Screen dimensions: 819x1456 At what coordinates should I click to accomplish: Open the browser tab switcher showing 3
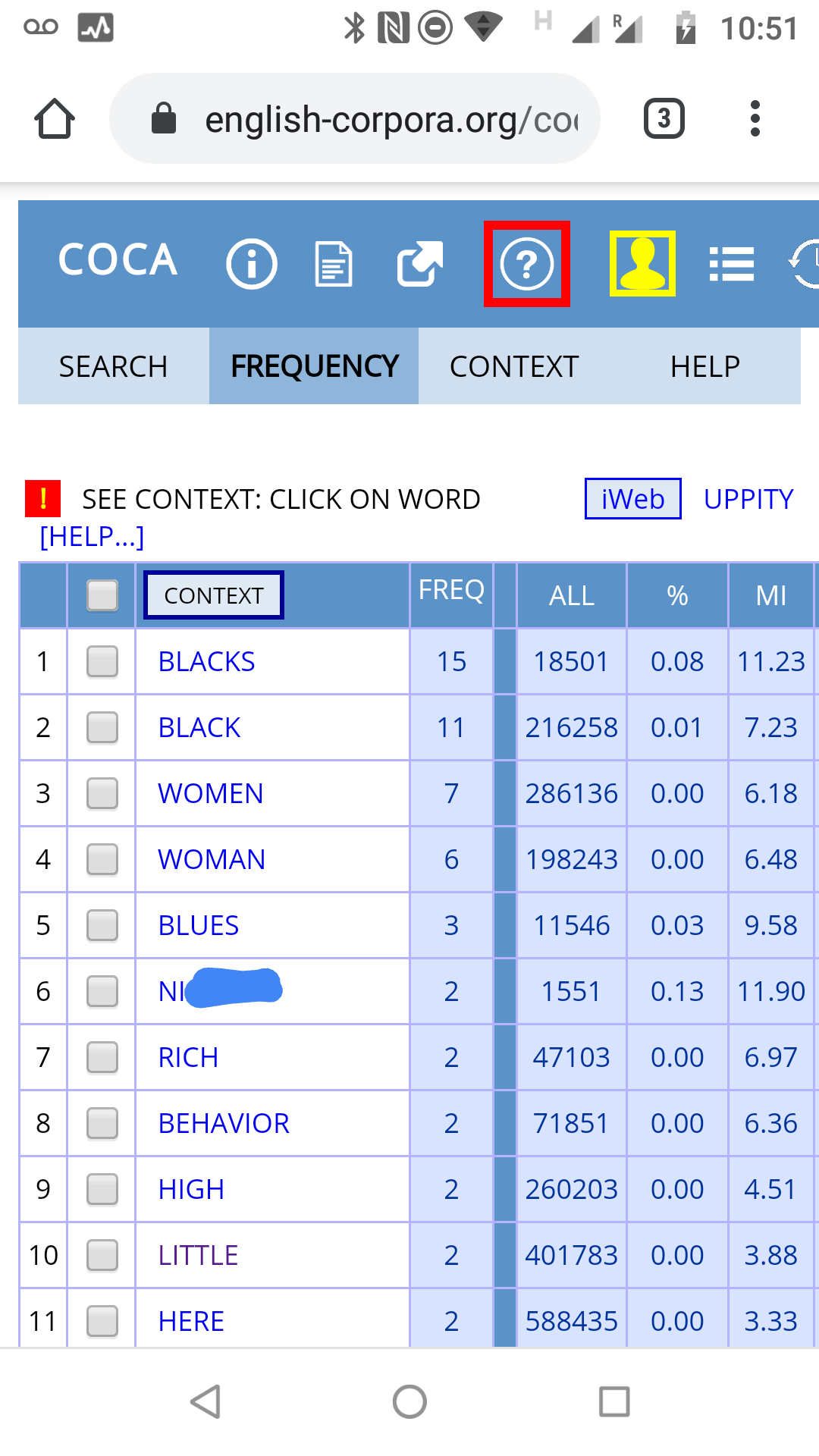tap(664, 118)
